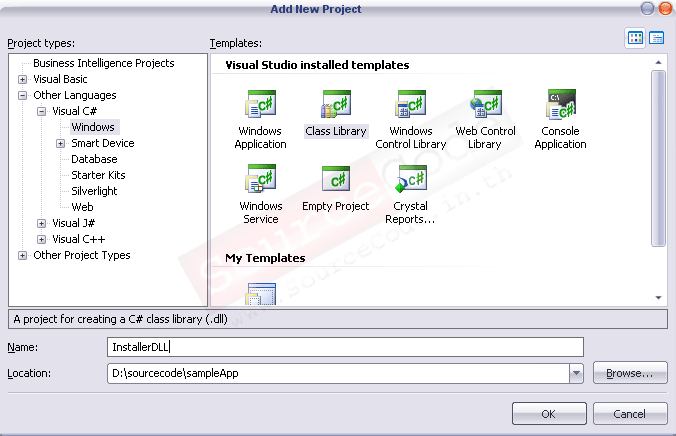Select Business Intelligence Projects in tree
Screen dimensions: 676x436
pyautogui.click(x=103, y=63)
